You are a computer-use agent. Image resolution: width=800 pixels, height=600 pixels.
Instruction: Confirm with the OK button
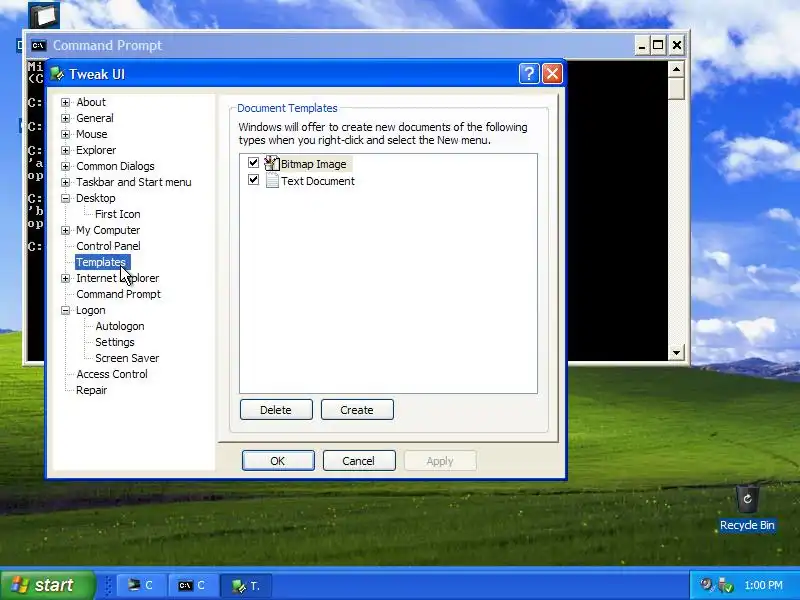[278, 461]
